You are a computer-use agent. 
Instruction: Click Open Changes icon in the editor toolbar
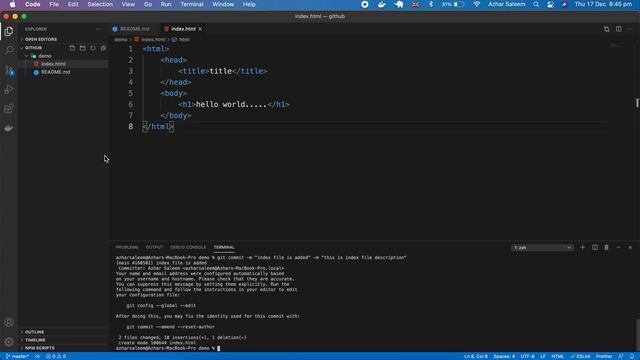[x=607, y=29]
